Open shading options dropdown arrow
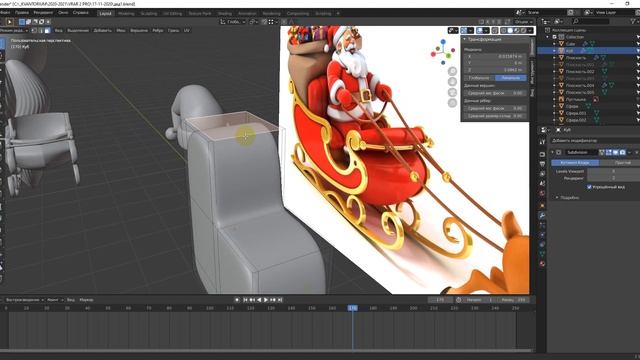Viewport: 640px width, 360px height. pyautogui.click(x=530, y=31)
